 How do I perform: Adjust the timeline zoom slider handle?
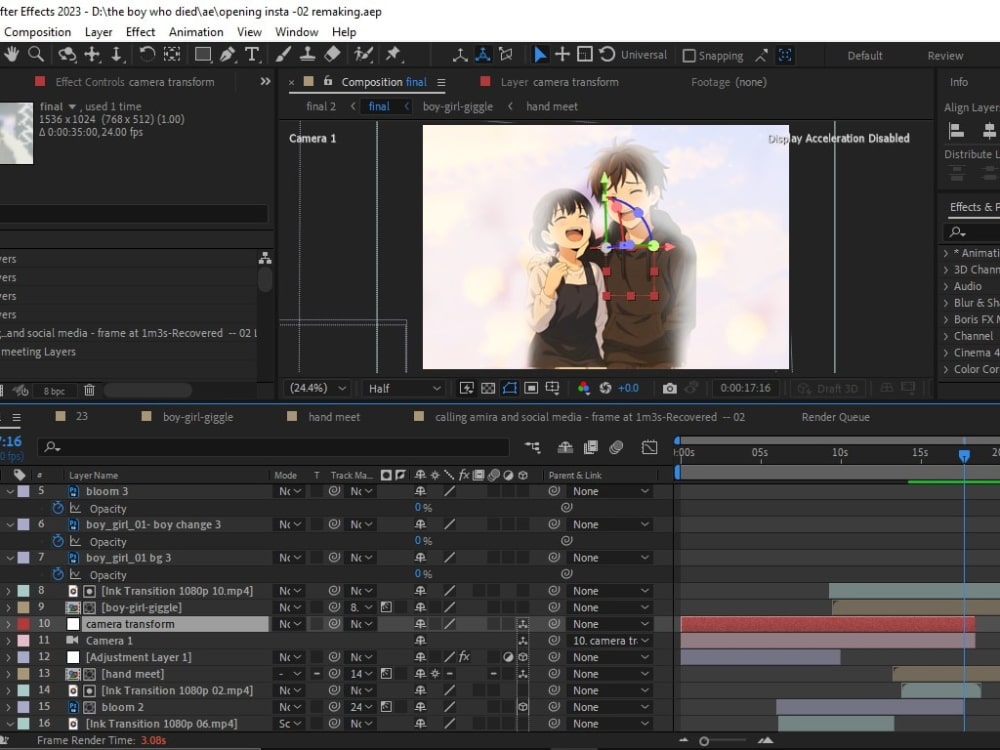click(x=704, y=741)
